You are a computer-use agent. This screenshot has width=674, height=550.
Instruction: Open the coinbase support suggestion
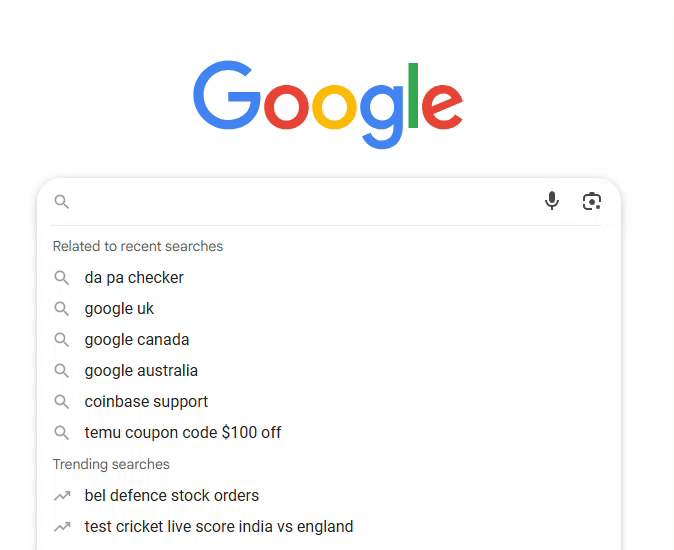click(146, 402)
